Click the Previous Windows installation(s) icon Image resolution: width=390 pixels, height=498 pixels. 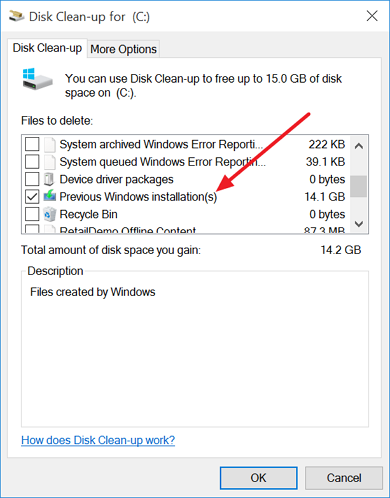(x=50, y=196)
